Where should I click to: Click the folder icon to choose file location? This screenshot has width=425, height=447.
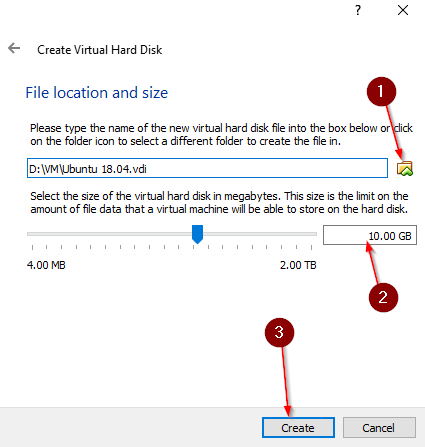(405, 168)
